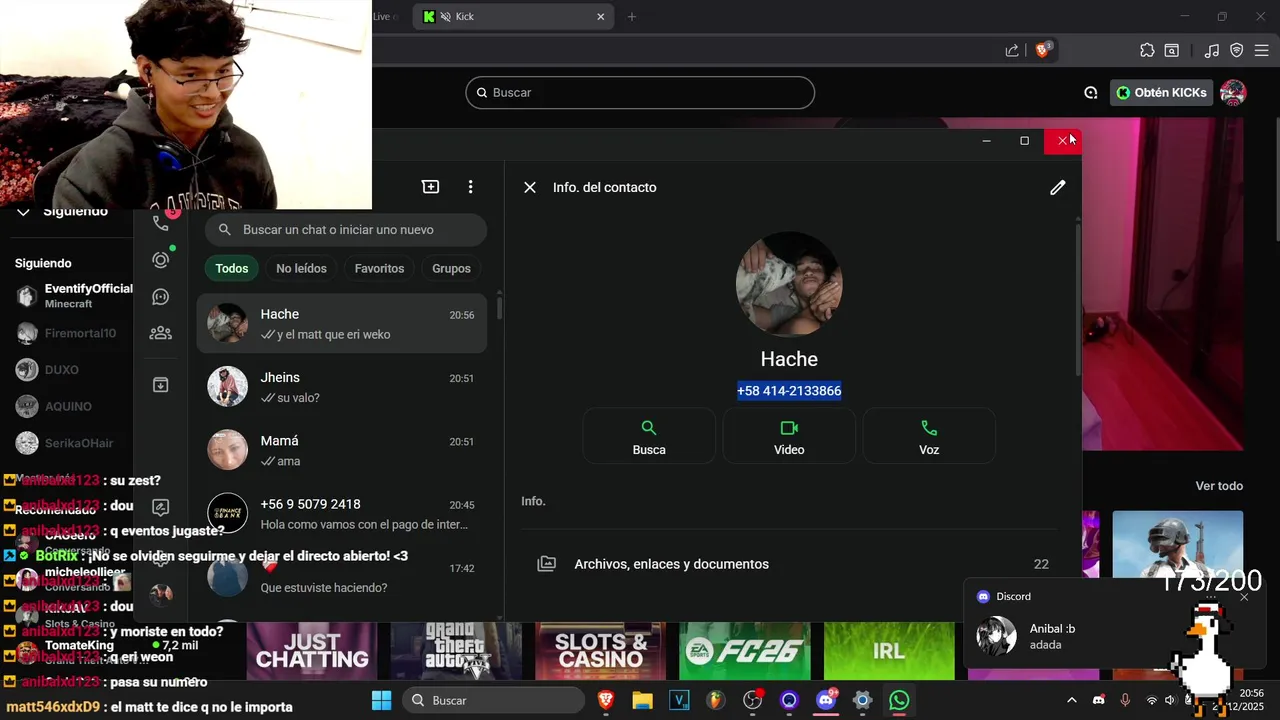Open the browser hamburger menu
The width and height of the screenshot is (1280, 720).
click(x=1261, y=50)
